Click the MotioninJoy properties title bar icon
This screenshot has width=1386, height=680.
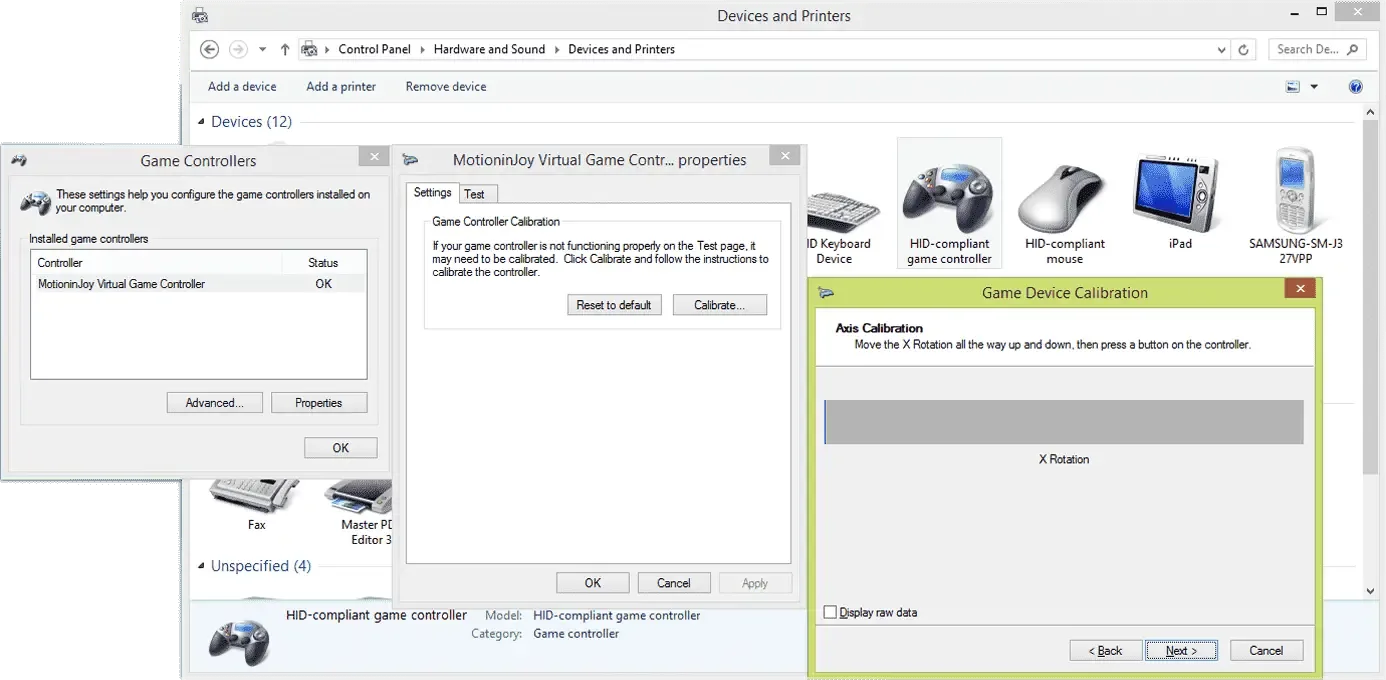tap(410, 160)
